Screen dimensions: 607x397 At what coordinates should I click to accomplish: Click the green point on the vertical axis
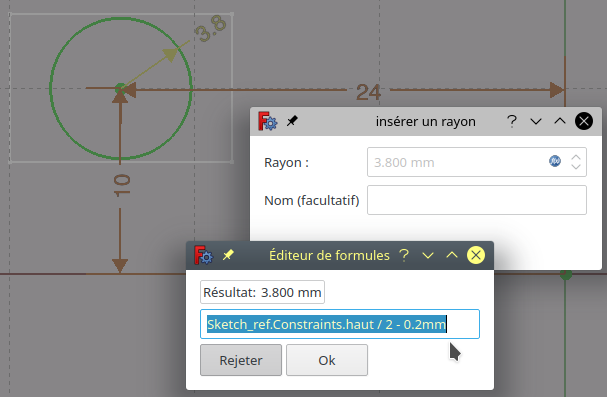(x=566, y=275)
